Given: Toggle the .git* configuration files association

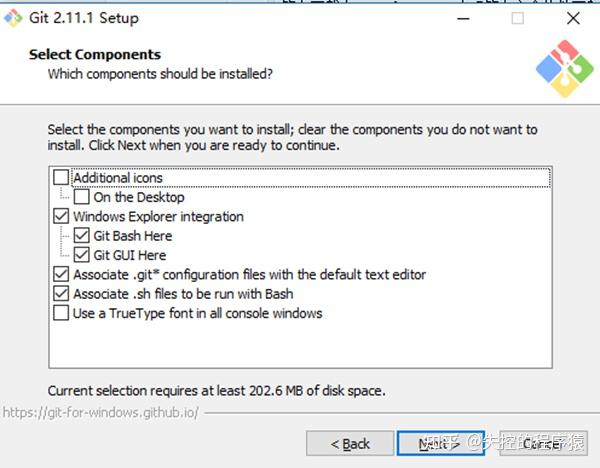Looking at the screenshot, I should pyautogui.click(x=61, y=275).
